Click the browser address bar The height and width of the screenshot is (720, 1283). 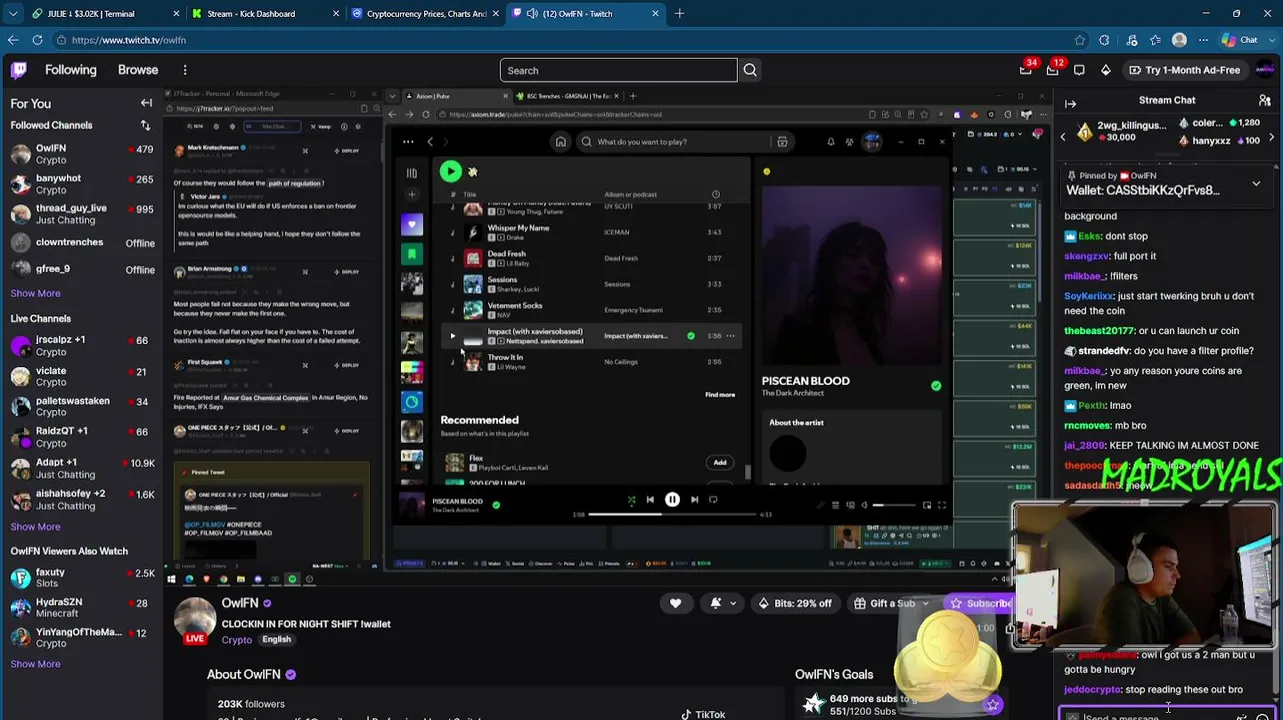coord(560,40)
